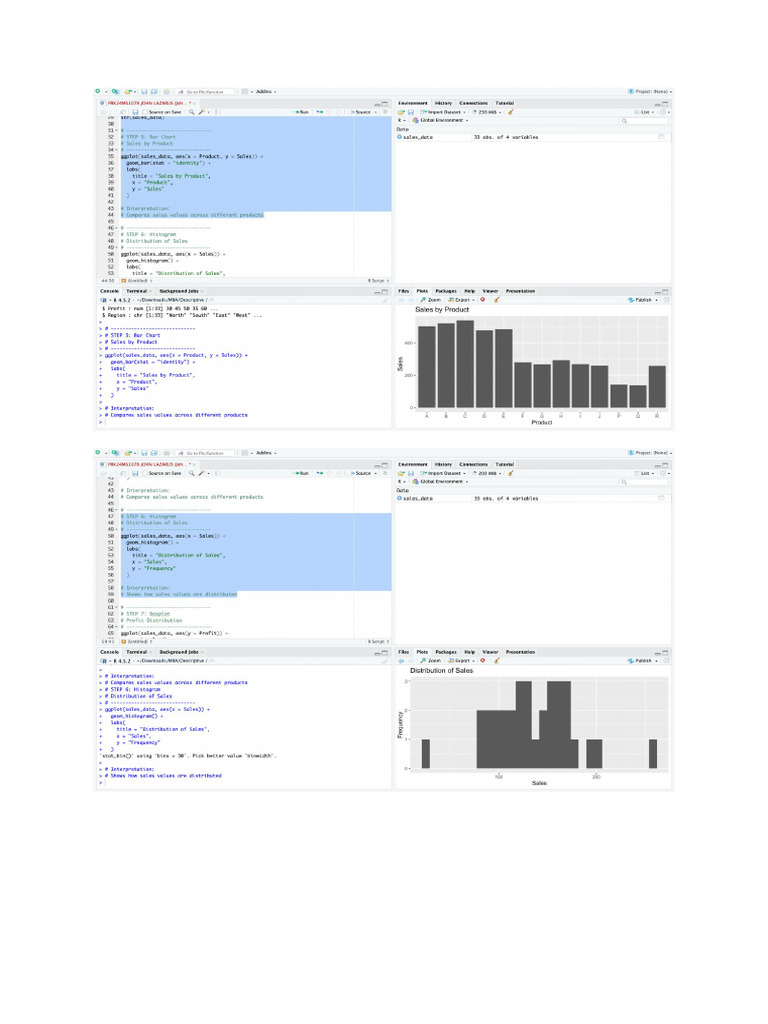The image size is (768, 1024).
Task: Open Addins dropdown in bar chart window
Action: click(x=266, y=91)
